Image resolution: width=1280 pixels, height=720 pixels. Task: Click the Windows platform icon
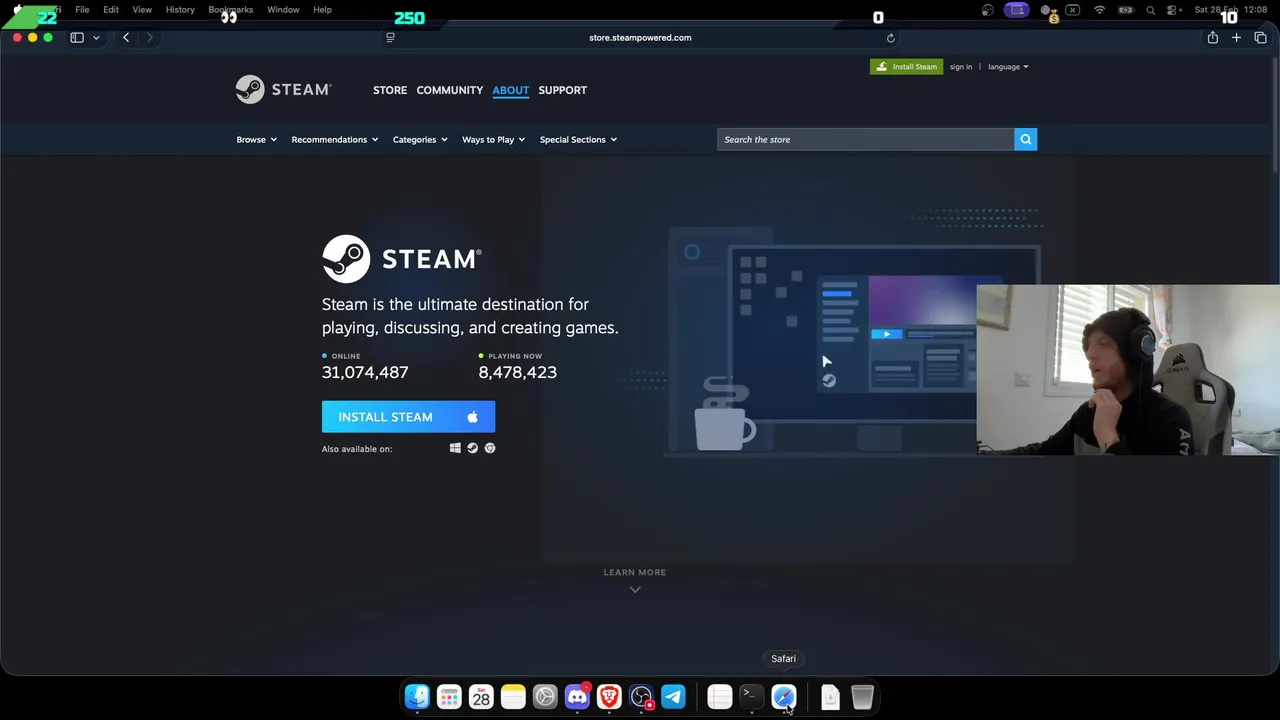pos(455,448)
